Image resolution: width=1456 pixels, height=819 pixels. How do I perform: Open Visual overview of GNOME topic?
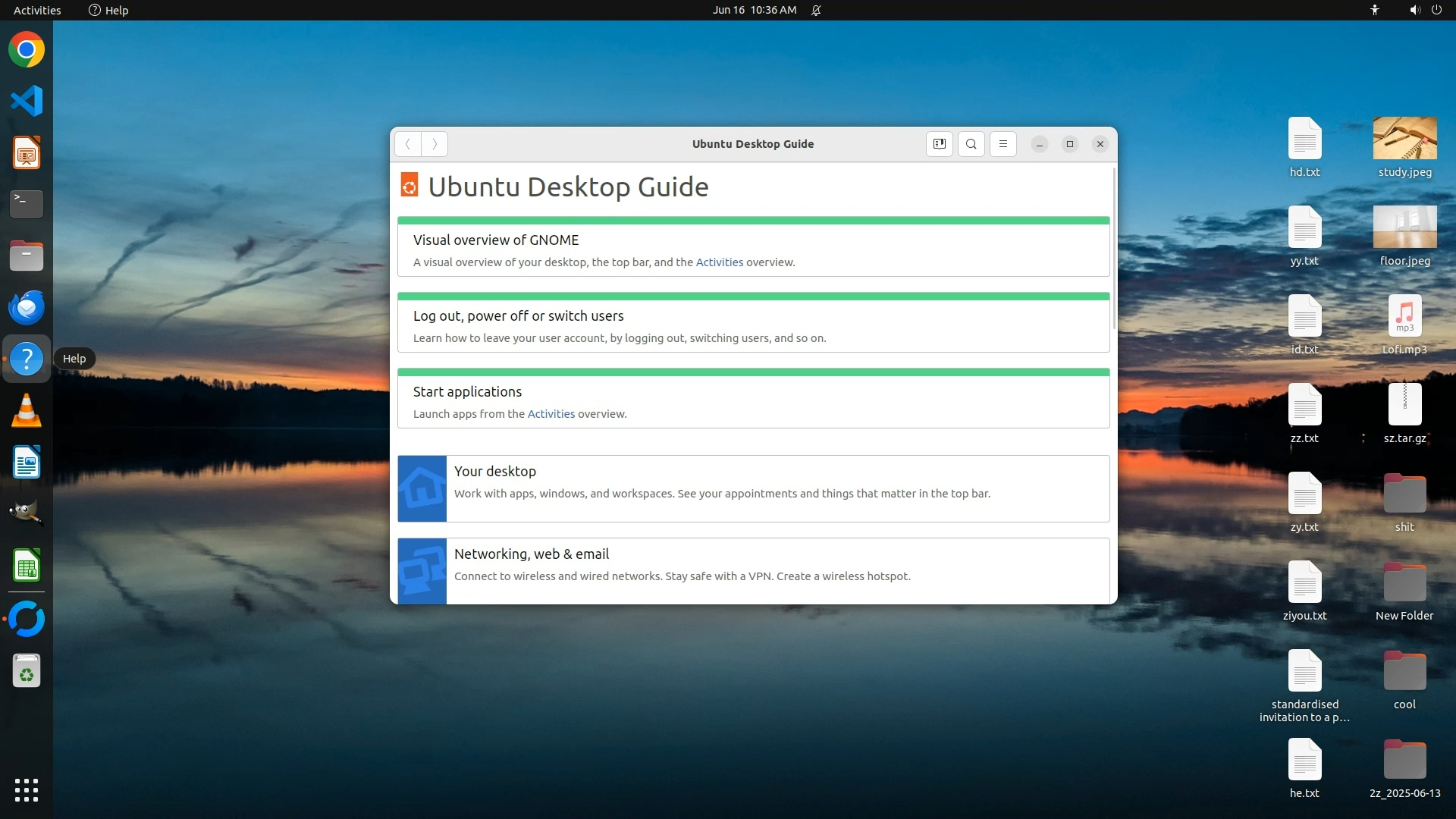coord(495,240)
